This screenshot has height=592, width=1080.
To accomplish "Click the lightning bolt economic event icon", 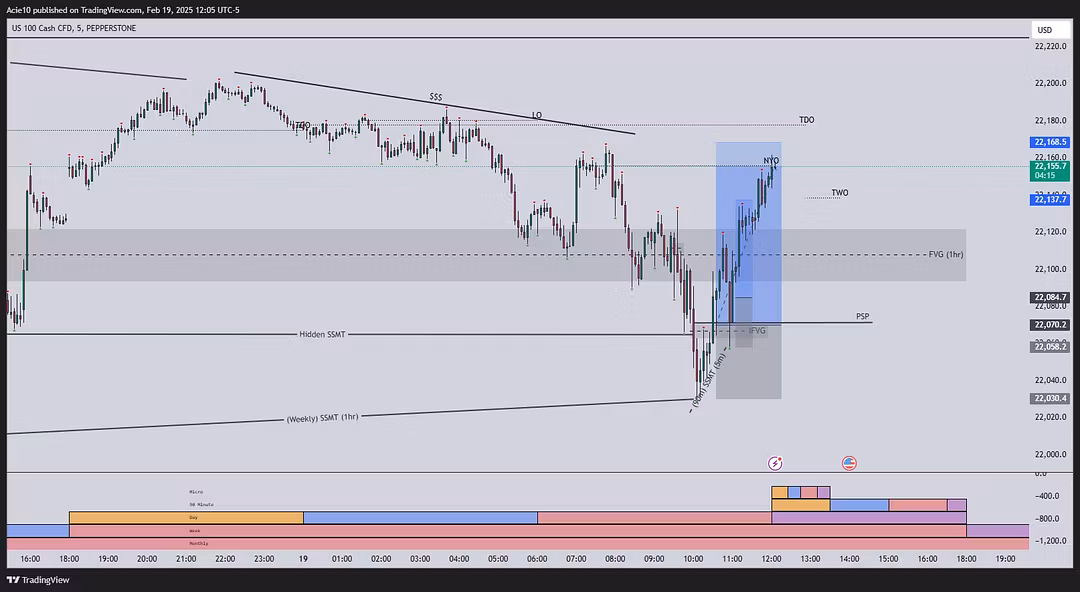I will point(775,463).
